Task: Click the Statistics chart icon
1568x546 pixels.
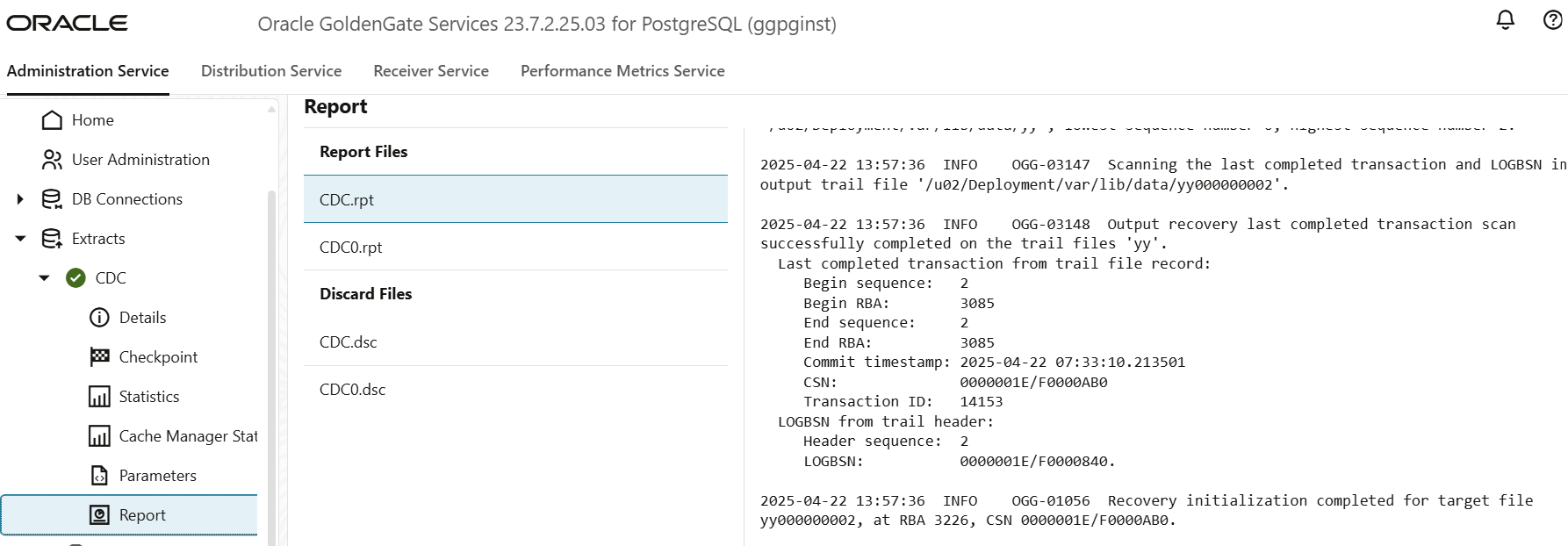Action: tap(99, 397)
